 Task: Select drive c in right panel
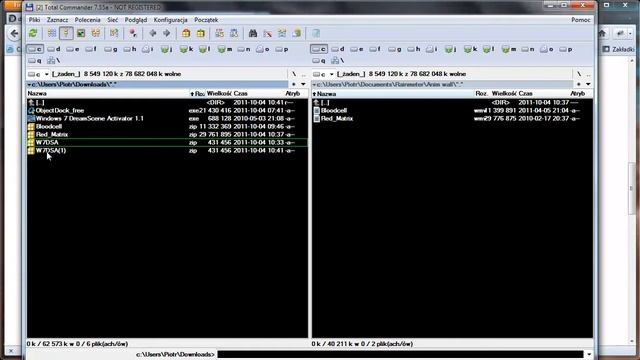pos(319,49)
